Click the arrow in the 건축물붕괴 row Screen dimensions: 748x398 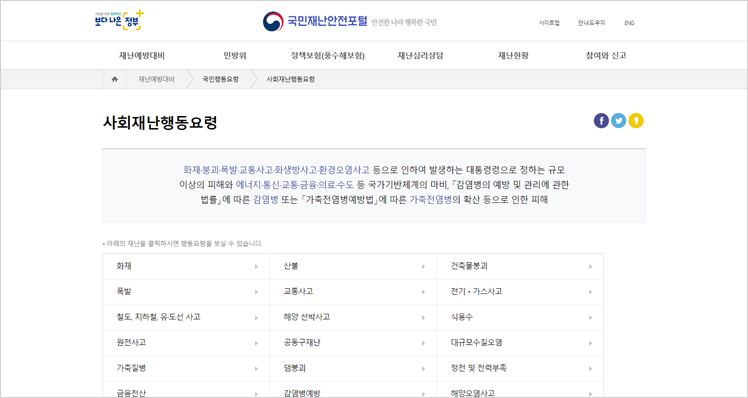590,267
